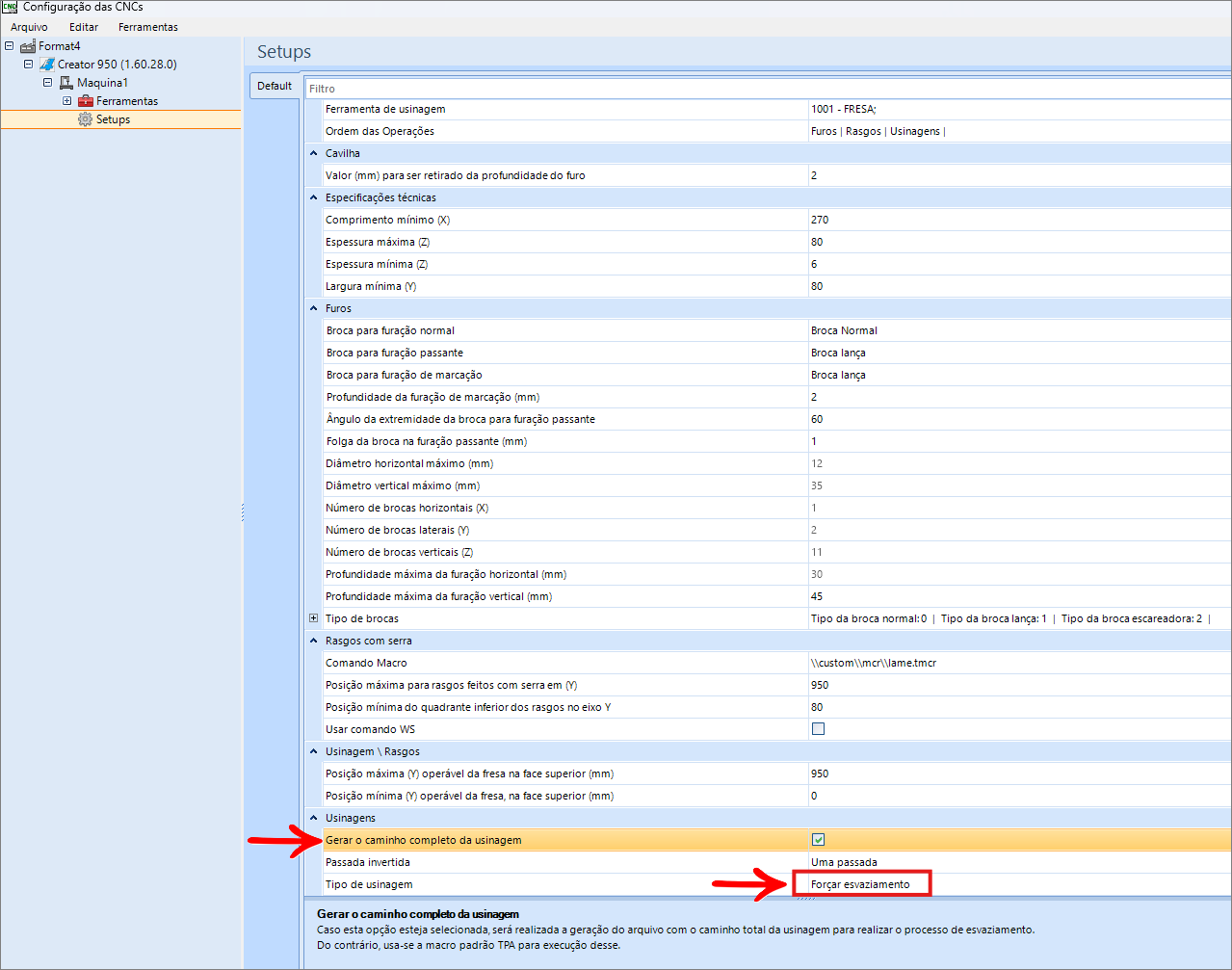The image size is (1232, 970).
Task: Open the Tipo de usinagem value dropdown
Action: point(861,884)
